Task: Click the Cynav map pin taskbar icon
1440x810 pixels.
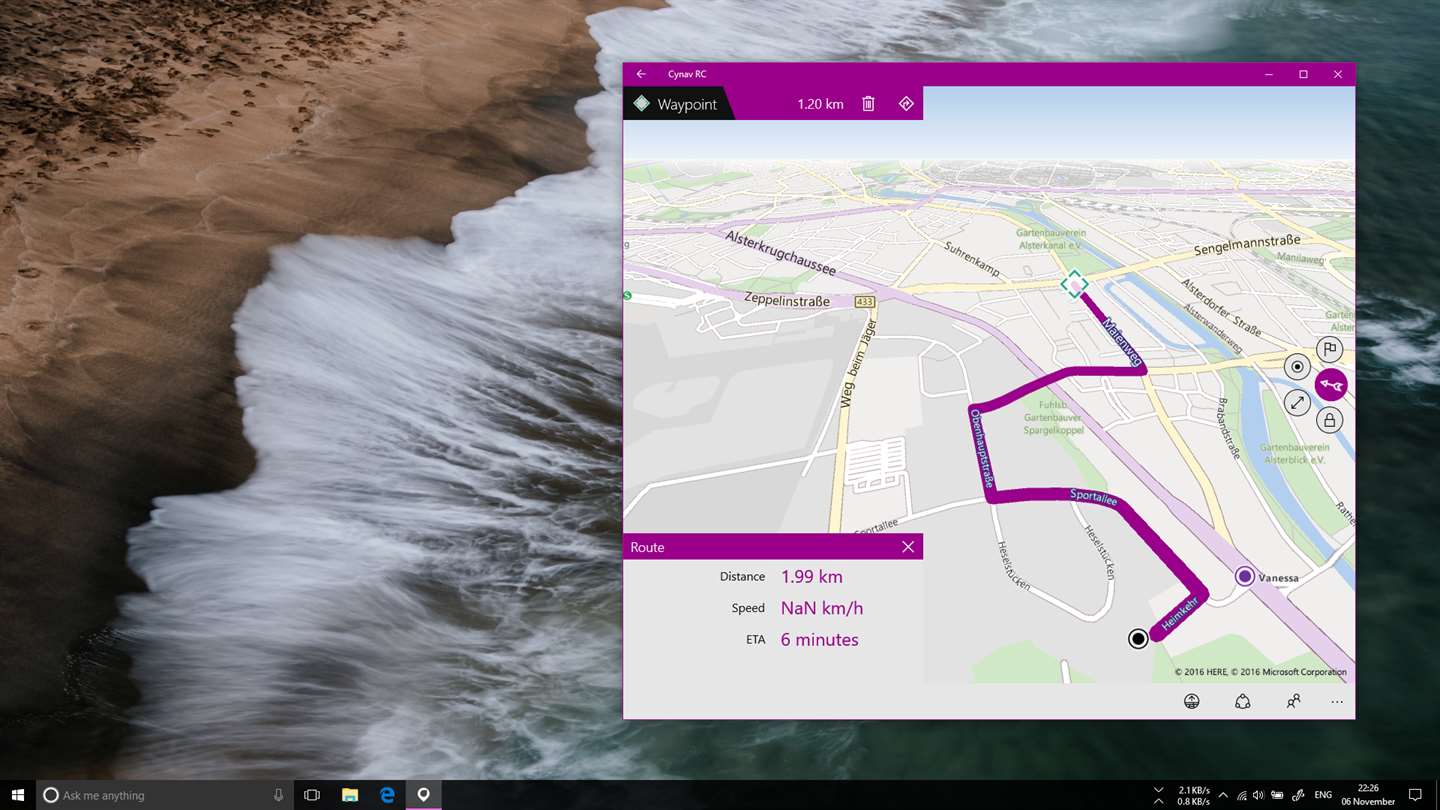Action: pyautogui.click(x=424, y=795)
